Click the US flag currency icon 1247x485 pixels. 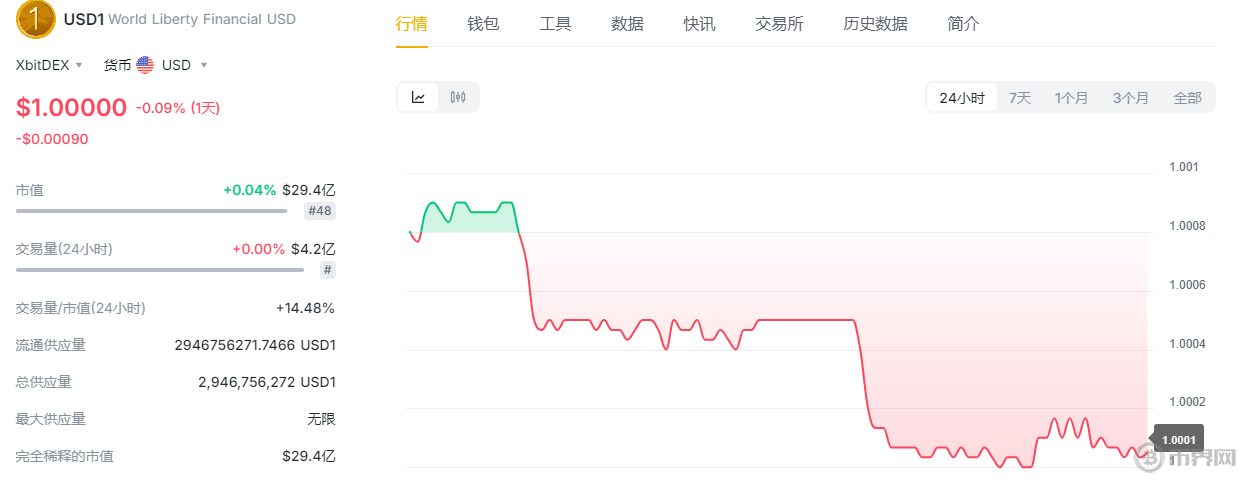pos(146,65)
